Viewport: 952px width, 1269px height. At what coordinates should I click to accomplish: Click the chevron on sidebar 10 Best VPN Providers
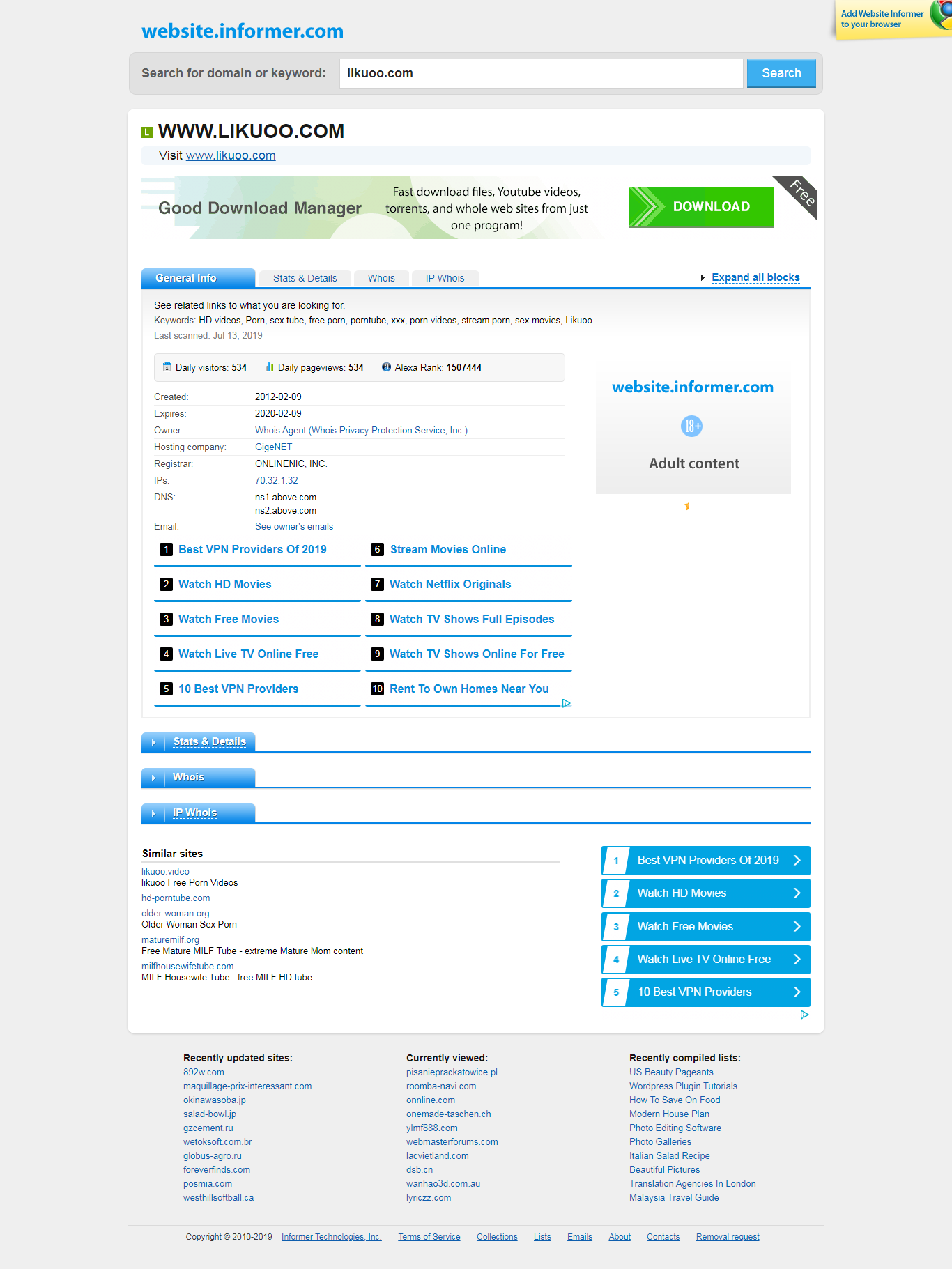797,992
